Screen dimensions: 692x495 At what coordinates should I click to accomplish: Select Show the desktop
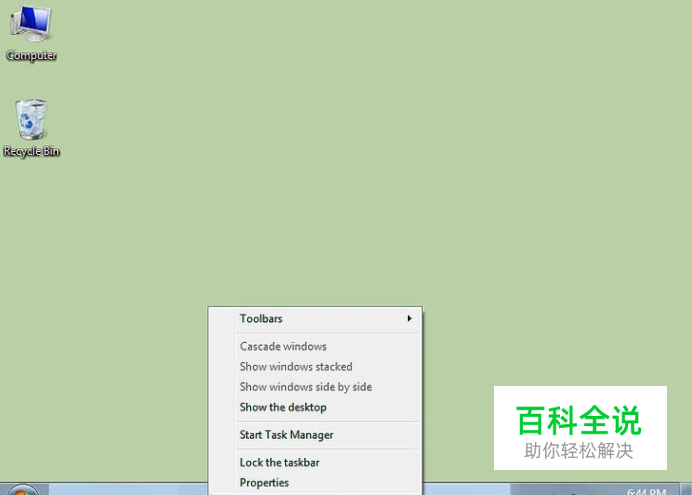315,407
